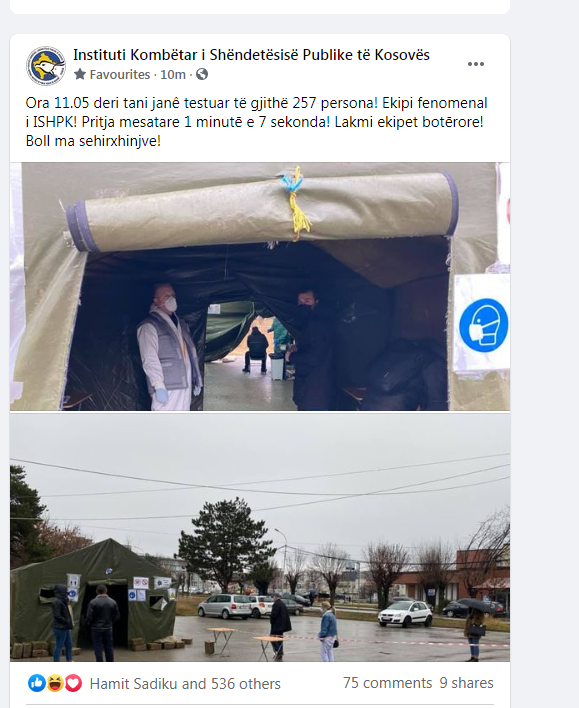This screenshot has height=708, width=579.
Task: Click the post text starting Ora 11.05
Action: point(256,122)
